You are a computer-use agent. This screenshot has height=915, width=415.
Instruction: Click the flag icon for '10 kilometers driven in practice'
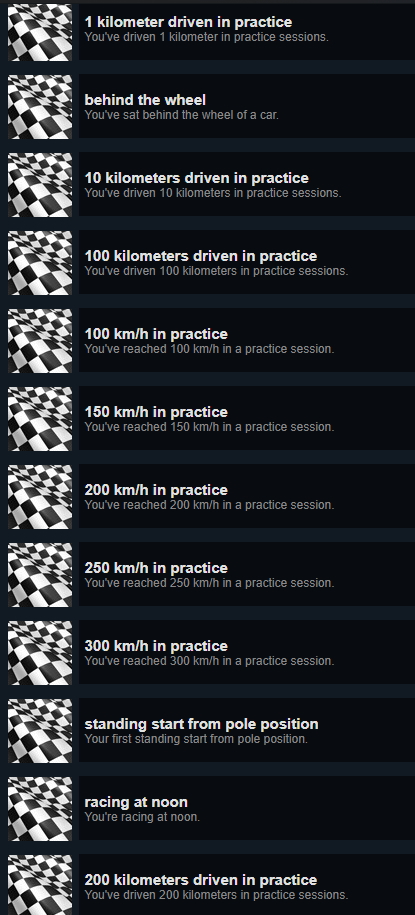coord(40,184)
